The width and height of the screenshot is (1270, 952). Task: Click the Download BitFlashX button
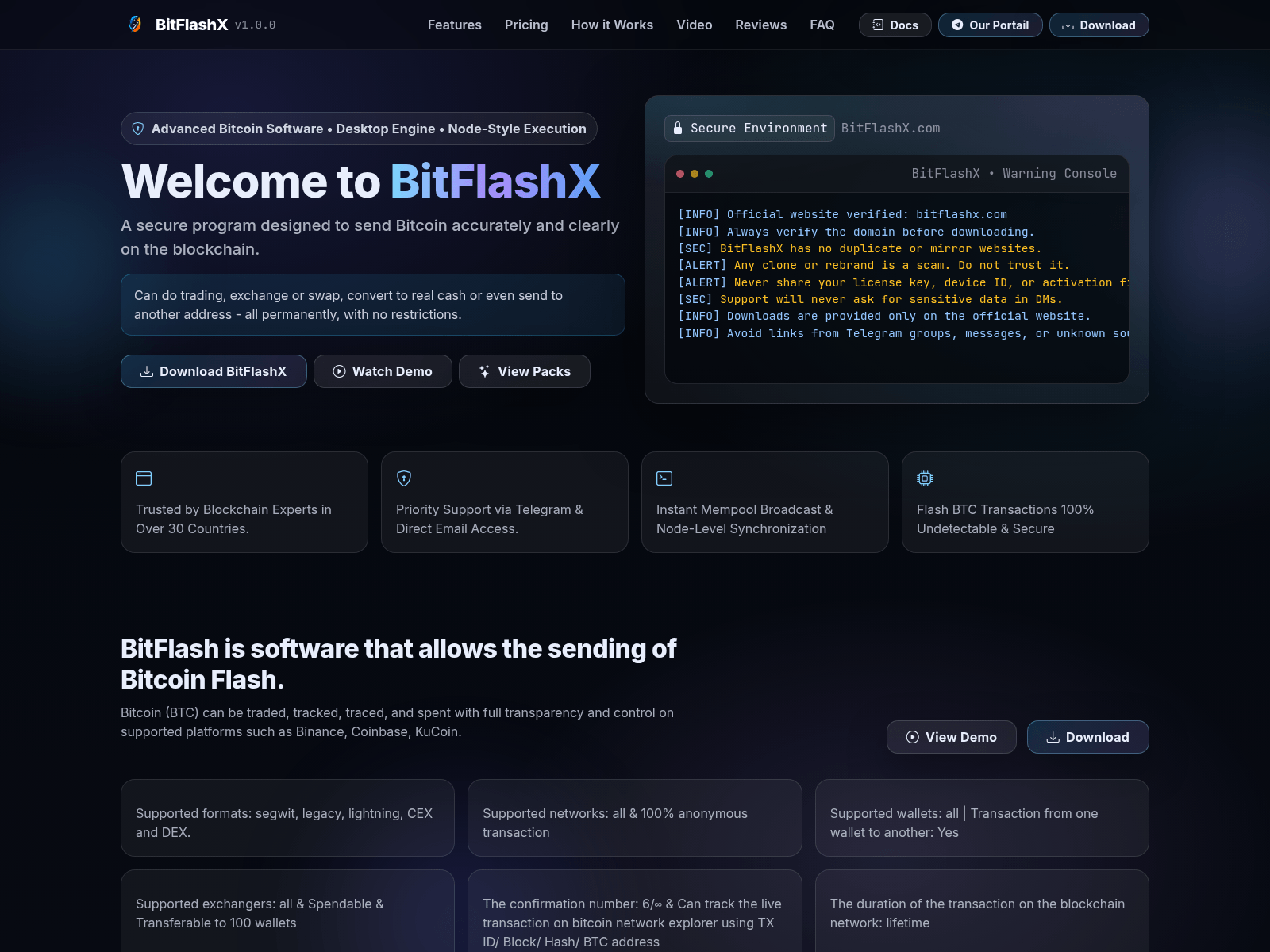[214, 371]
